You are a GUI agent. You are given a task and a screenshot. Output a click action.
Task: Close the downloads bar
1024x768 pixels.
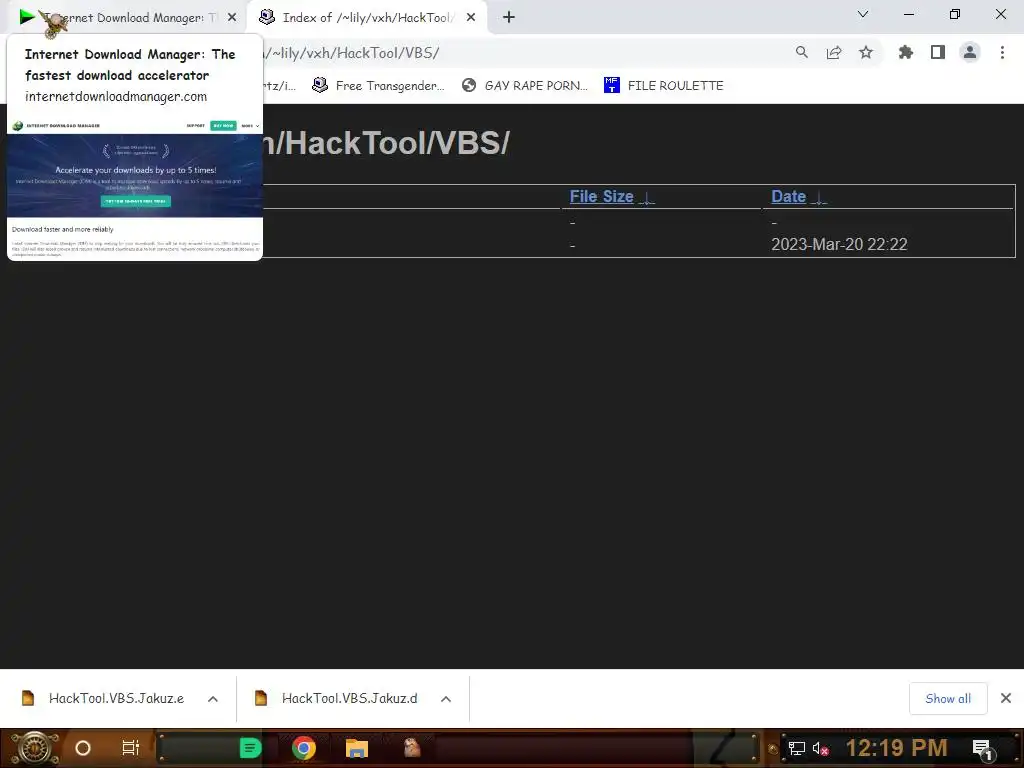(x=1006, y=699)
